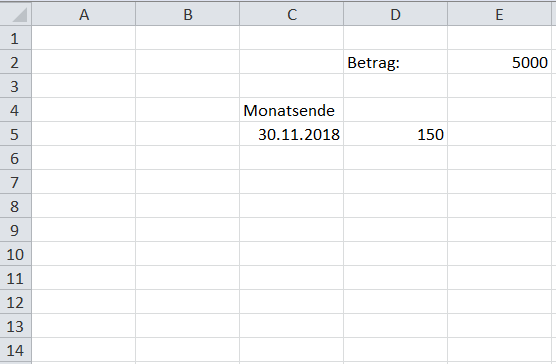556x364 pixels.
Task: Select row 1 header
Action: 16,38
